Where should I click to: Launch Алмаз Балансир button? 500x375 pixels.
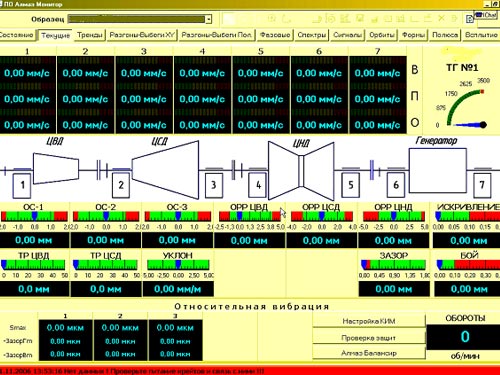pyautogui.click(x=369, y=353)
